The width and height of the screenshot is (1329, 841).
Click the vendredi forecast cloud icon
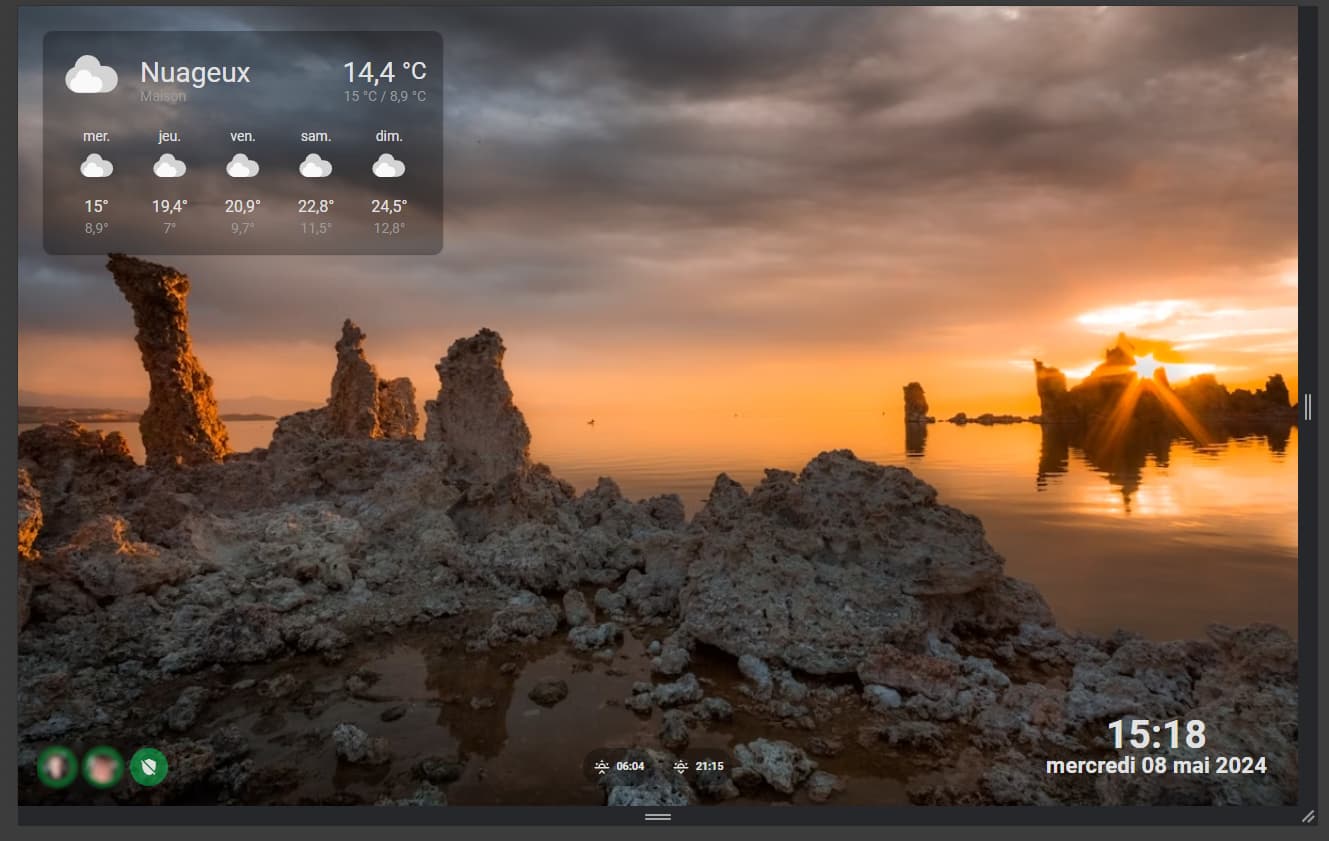242,164
